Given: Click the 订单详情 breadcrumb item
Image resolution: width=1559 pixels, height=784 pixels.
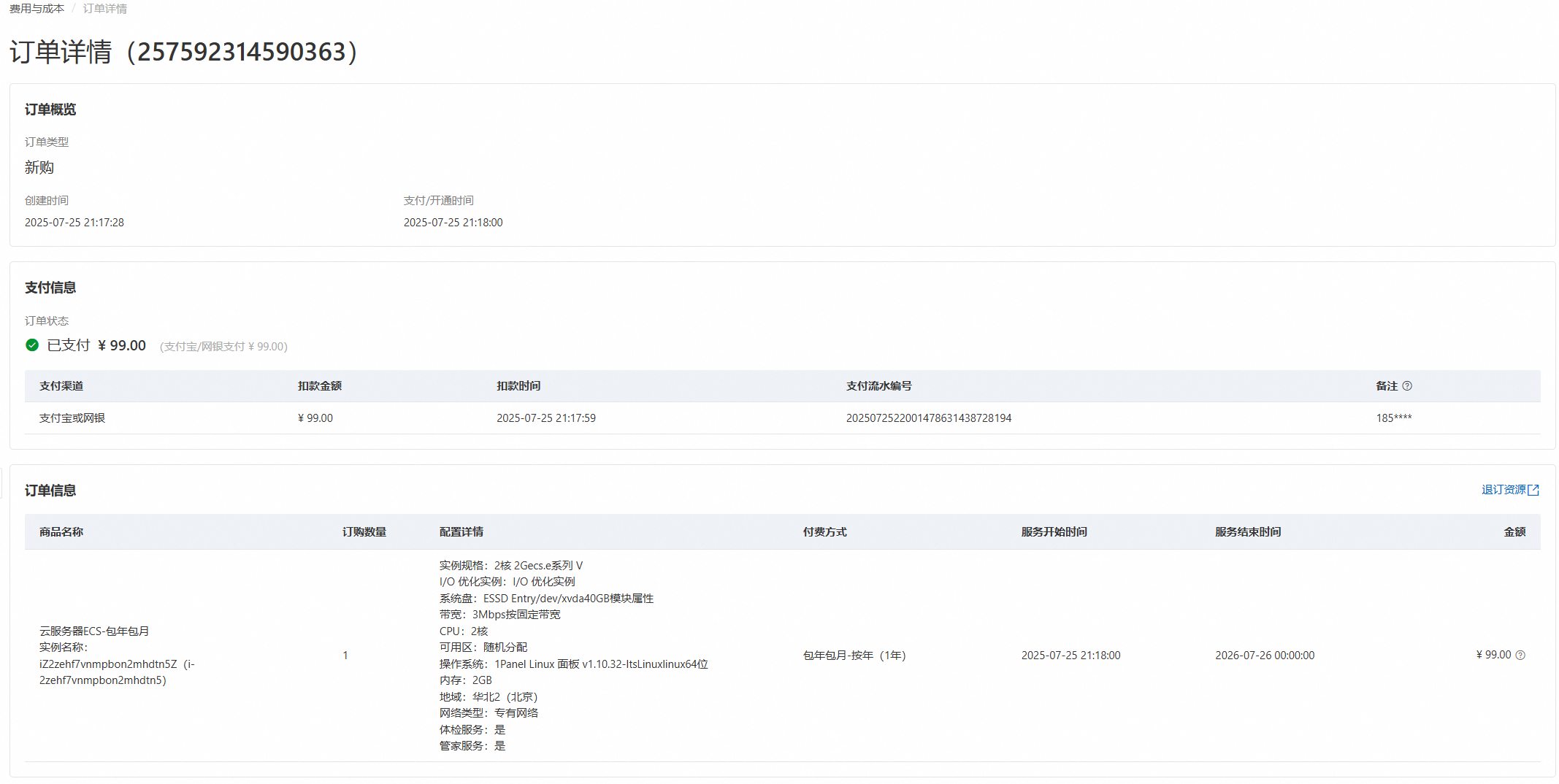Looking at the screenshot, I should tap(104, 9).
